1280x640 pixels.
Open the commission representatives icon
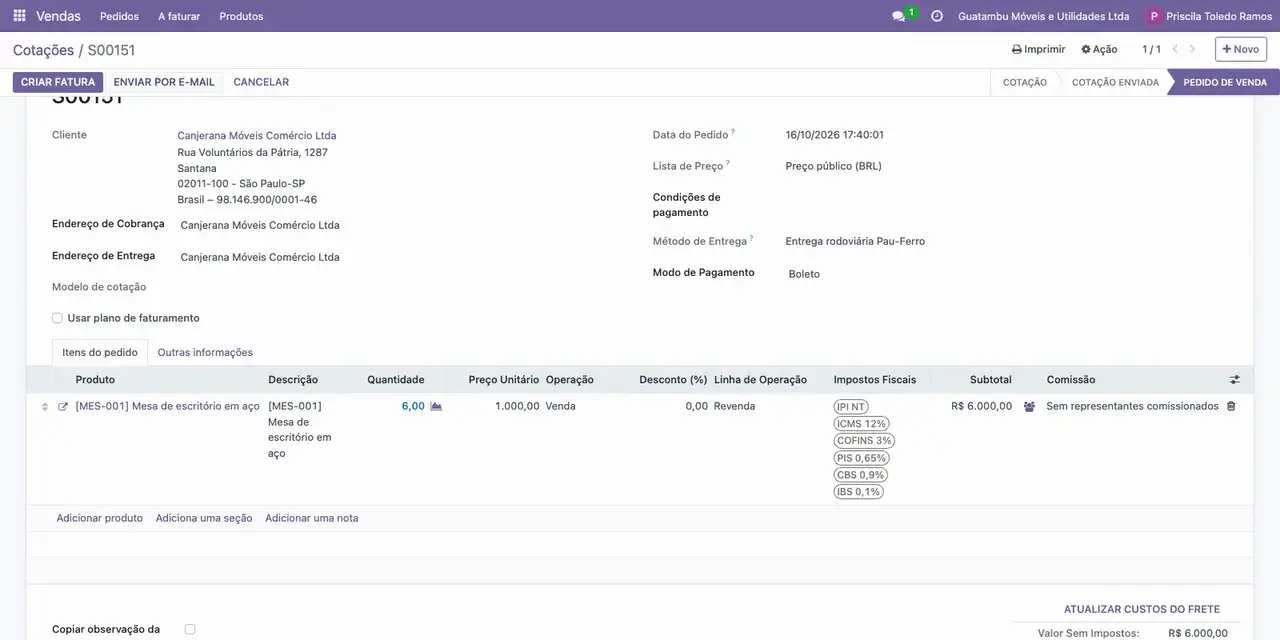[x=1029, y=407]
